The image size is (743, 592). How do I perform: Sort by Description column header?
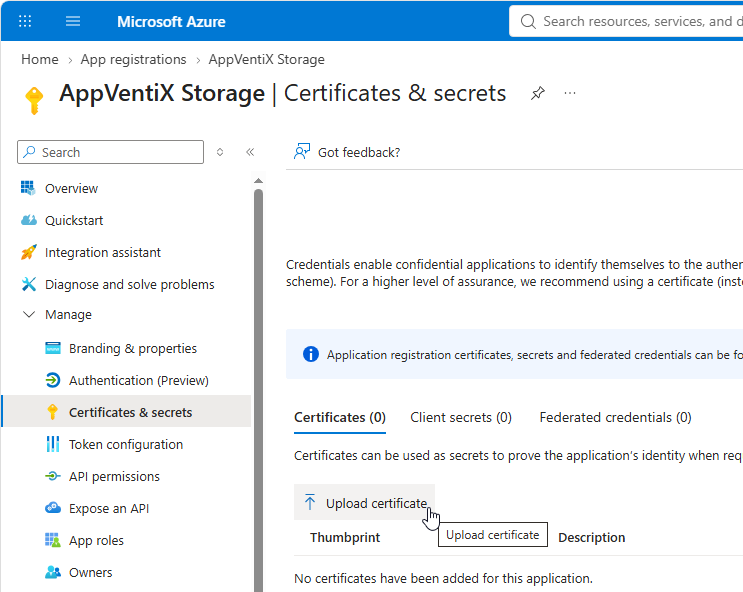[591, 537]
